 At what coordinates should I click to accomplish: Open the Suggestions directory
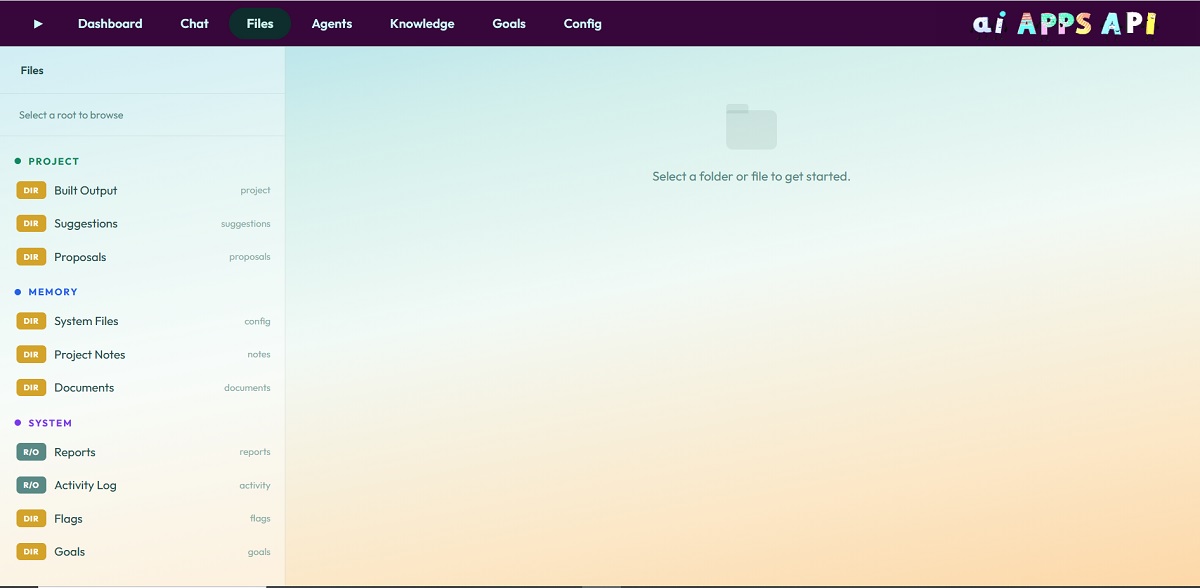coord(143,224)
